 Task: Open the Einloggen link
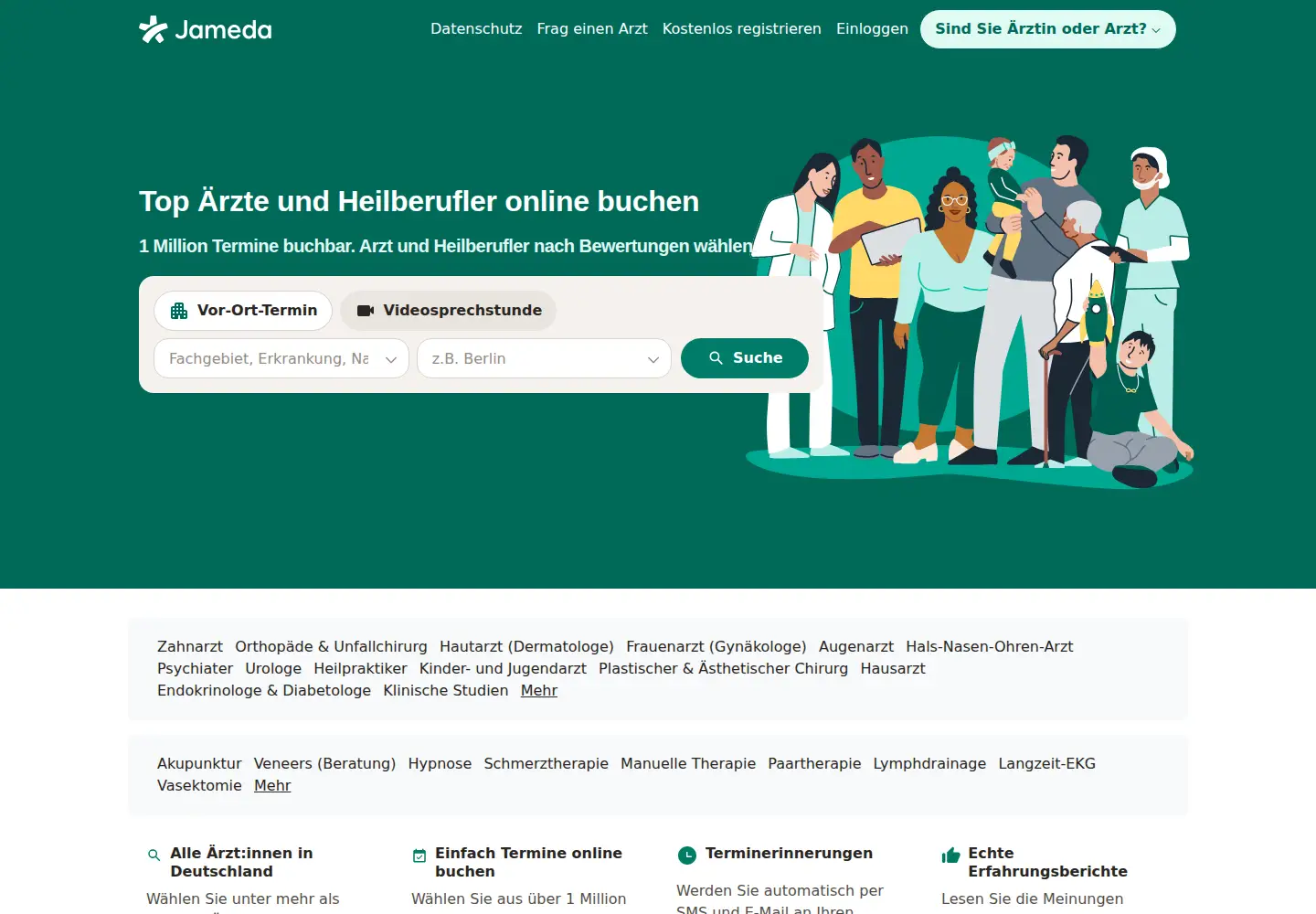(x=872, y=29)
